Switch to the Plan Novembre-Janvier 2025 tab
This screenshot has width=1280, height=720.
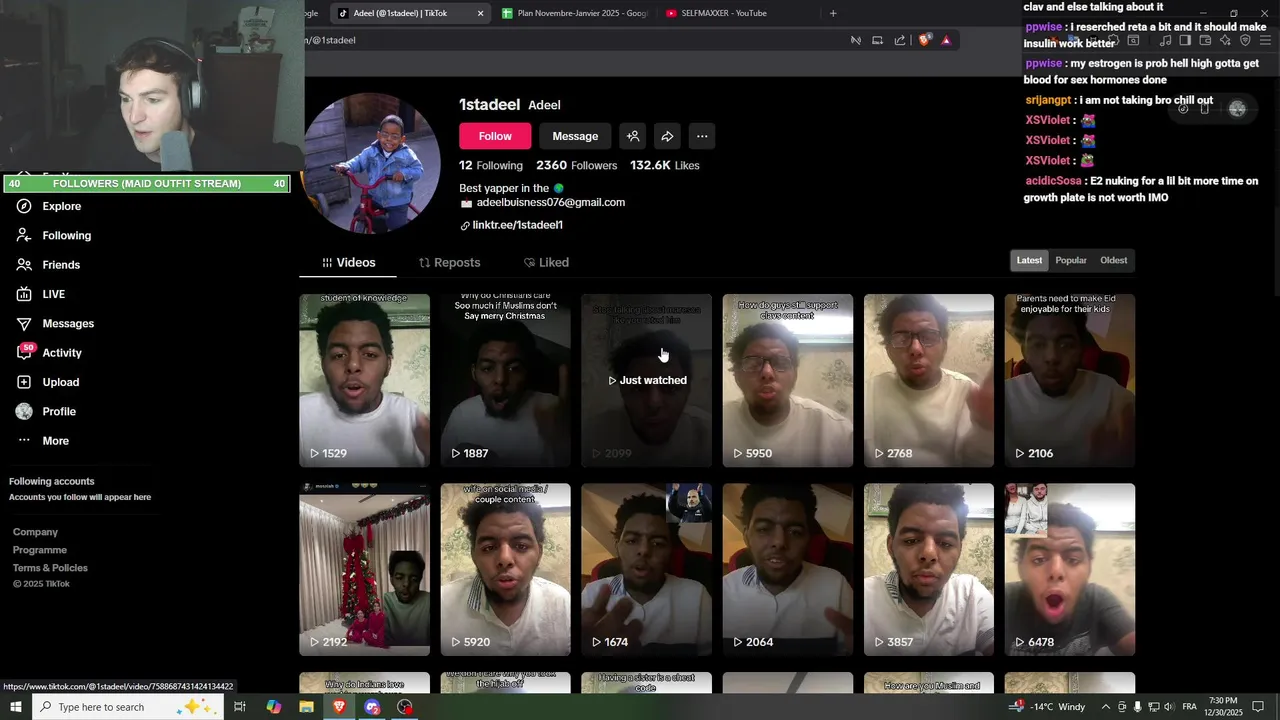(x=573, y=13)
